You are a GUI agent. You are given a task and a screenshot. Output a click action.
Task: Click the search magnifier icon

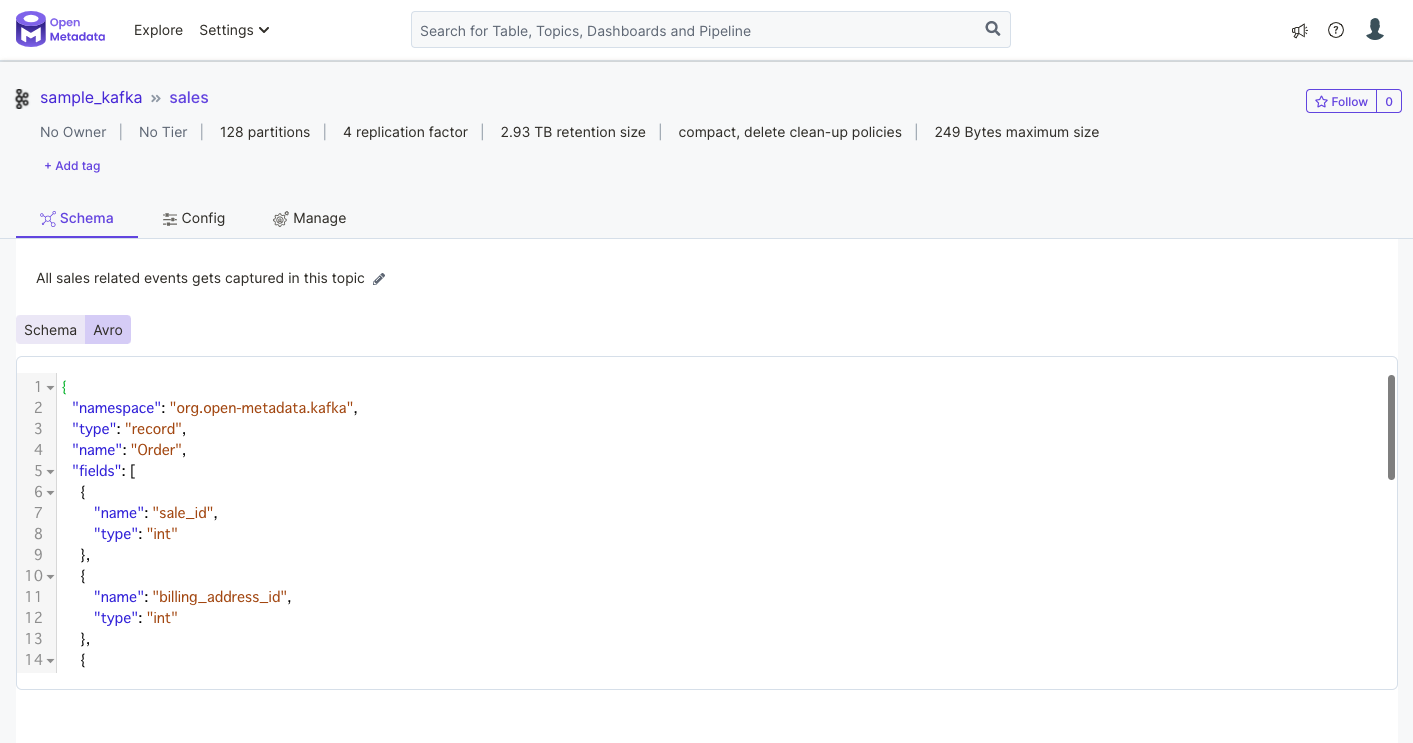[993, 29]
